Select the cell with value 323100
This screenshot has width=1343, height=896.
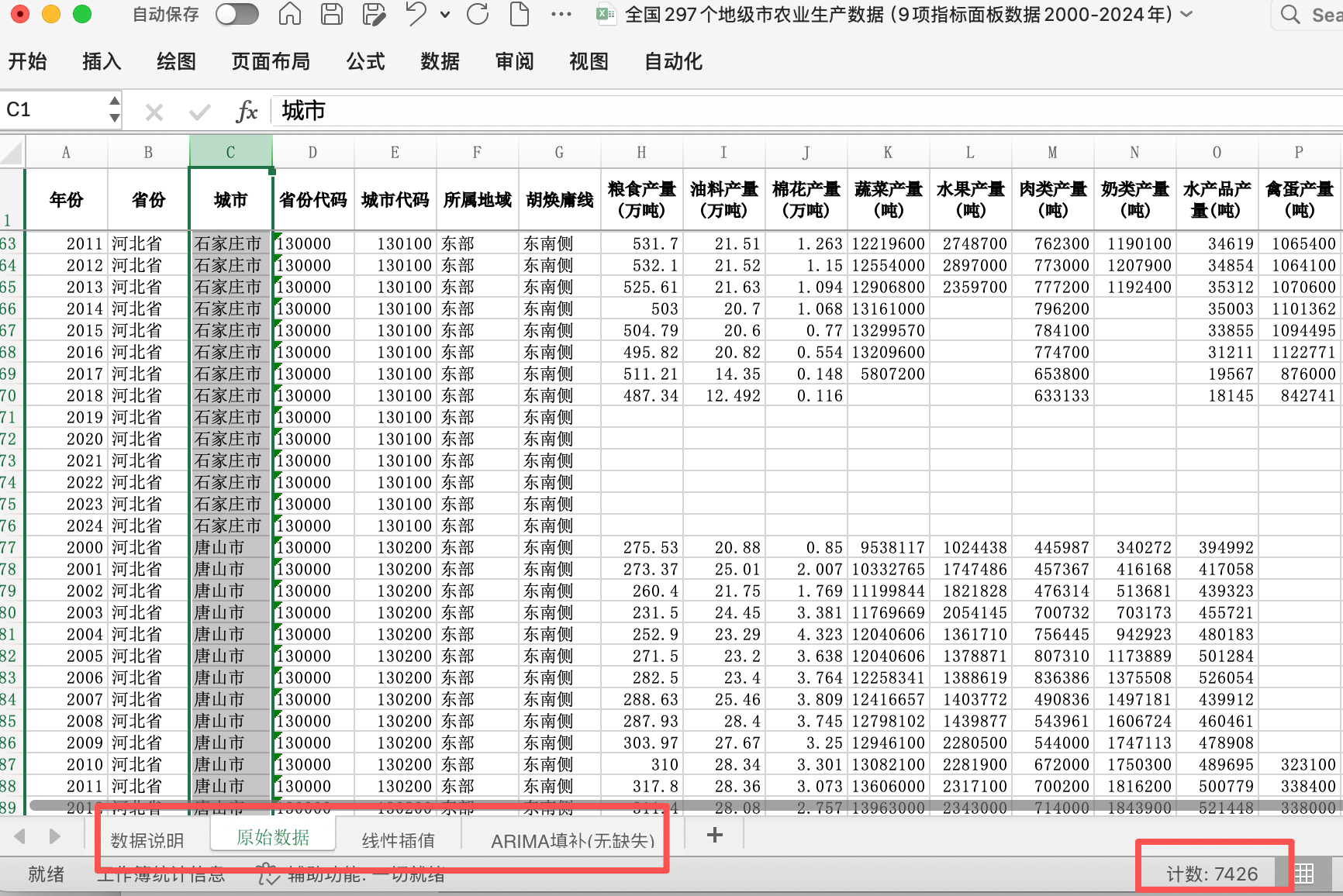point(1300,764)
